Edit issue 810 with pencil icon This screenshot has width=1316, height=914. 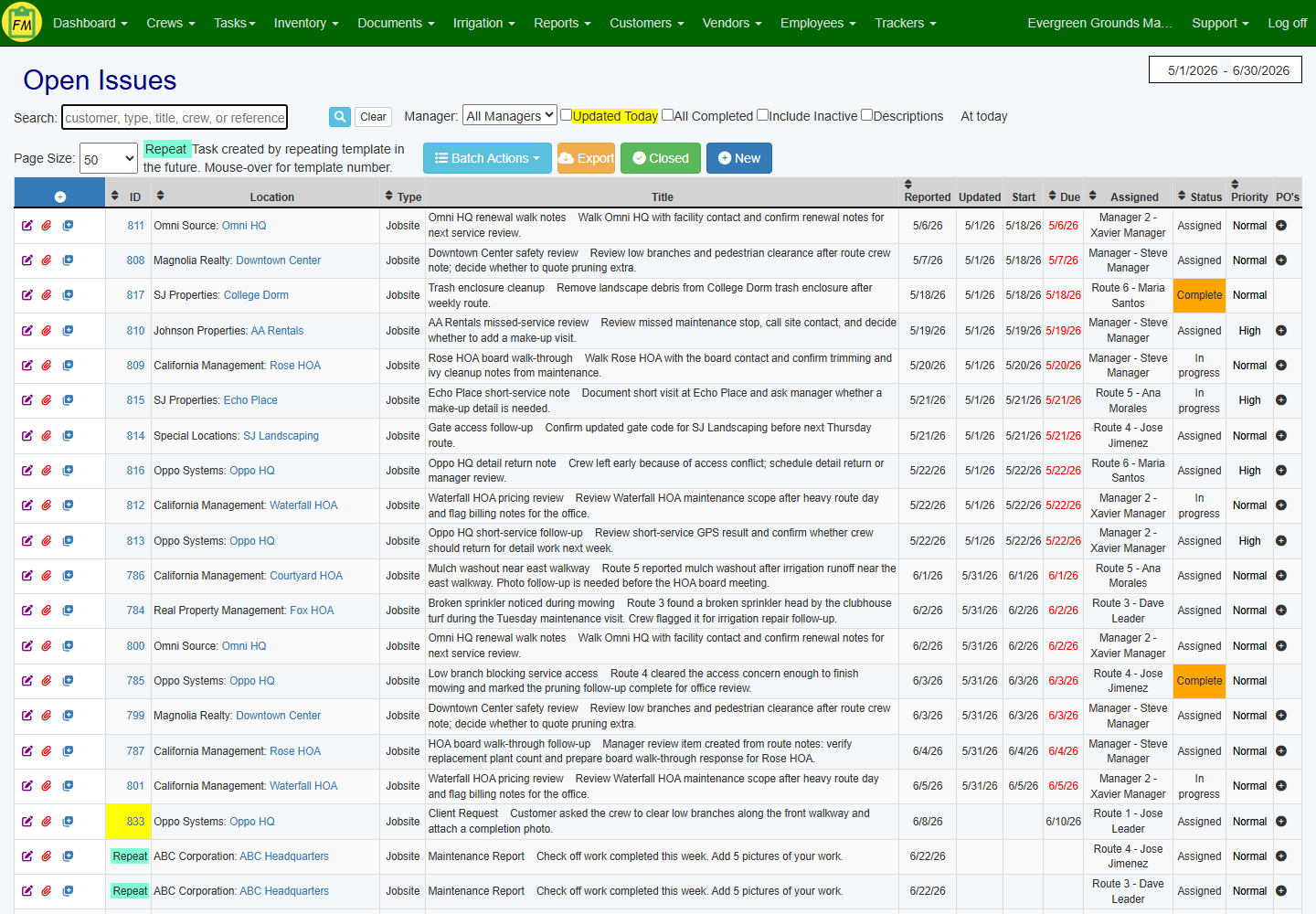click(x=27, y=331)
